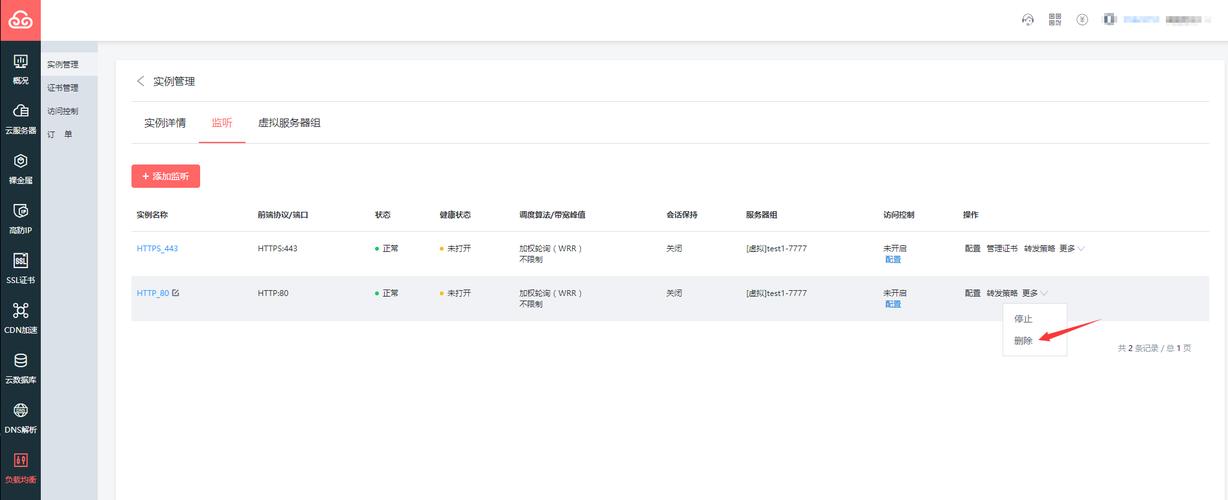Select 访问控制 in the submenu
The width and height of the screenshot is (1228, 500).
click(x=63, y=111)
